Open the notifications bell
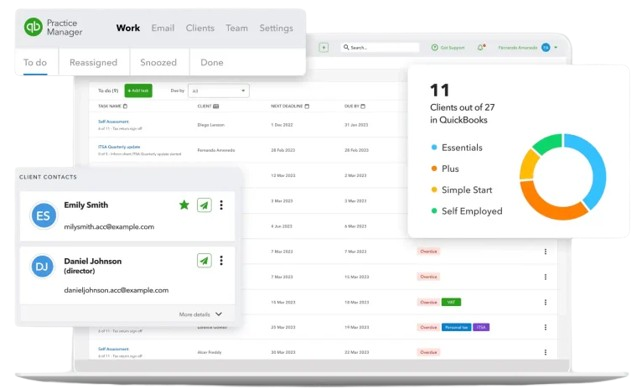Screen dimensions: 642x389 coord(481,47)
